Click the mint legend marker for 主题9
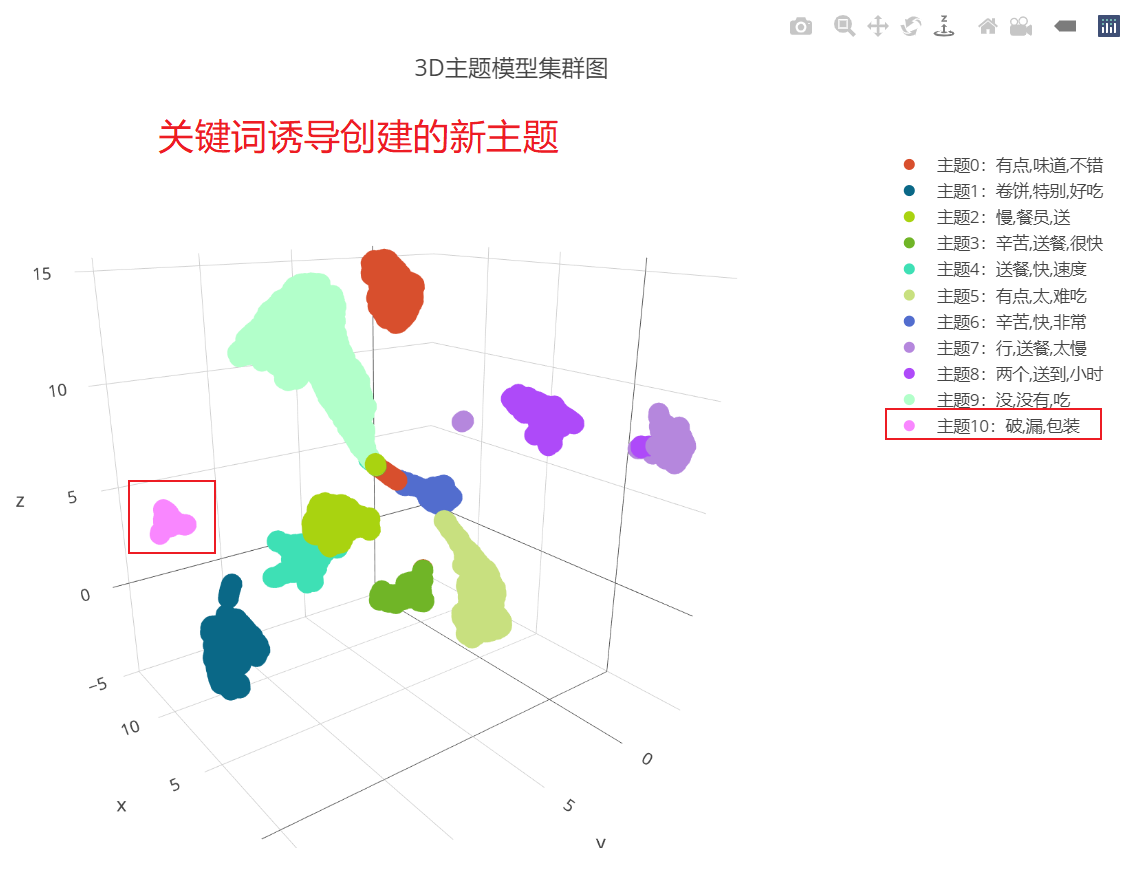Viewport: 1126px width, 877px height. [x=909, y=399]
